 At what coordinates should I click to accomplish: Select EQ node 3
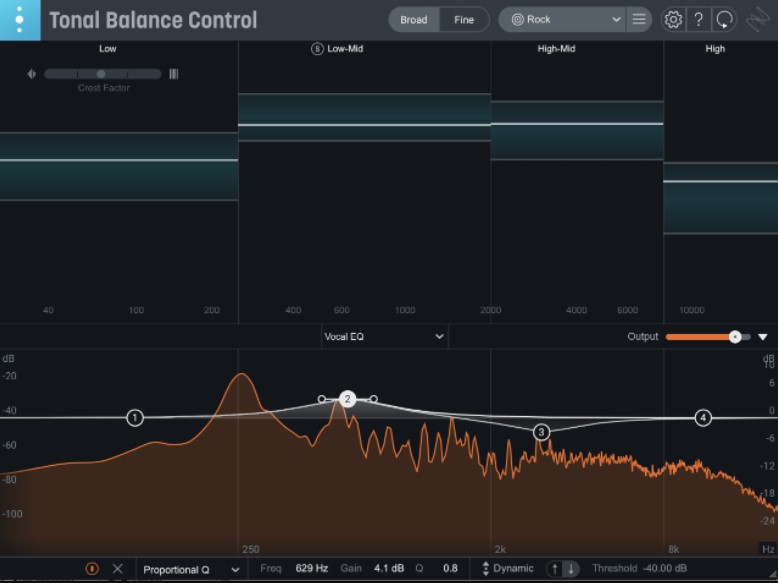coord(541,432)
